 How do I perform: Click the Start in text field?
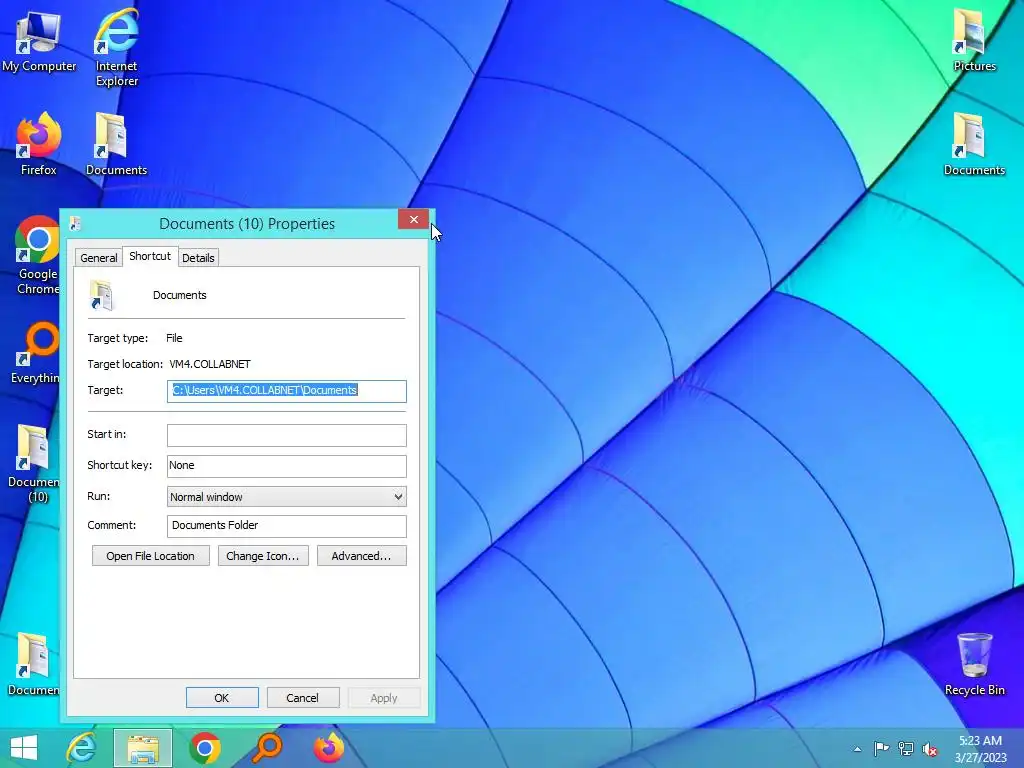click(287, 435)
